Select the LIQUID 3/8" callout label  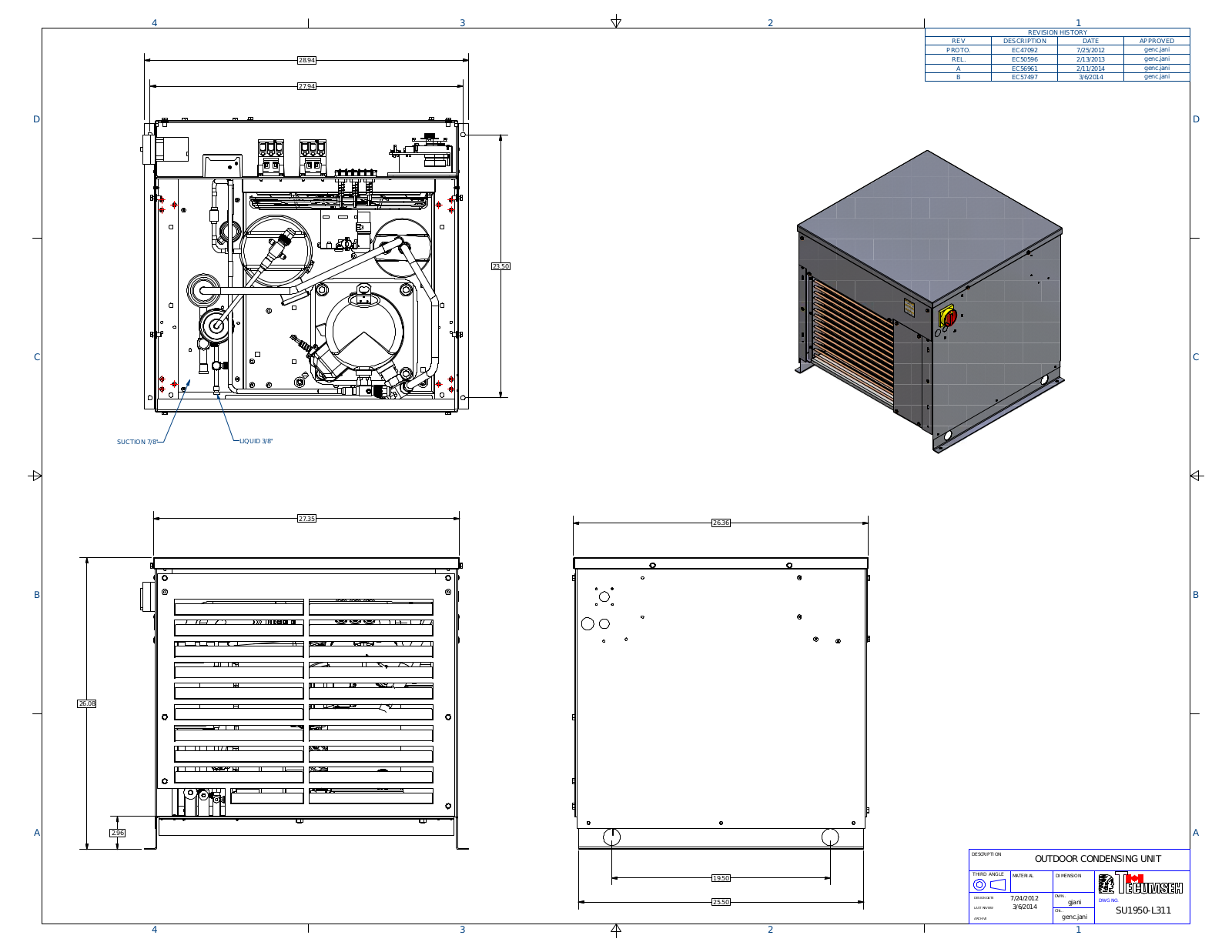(256, 441)
